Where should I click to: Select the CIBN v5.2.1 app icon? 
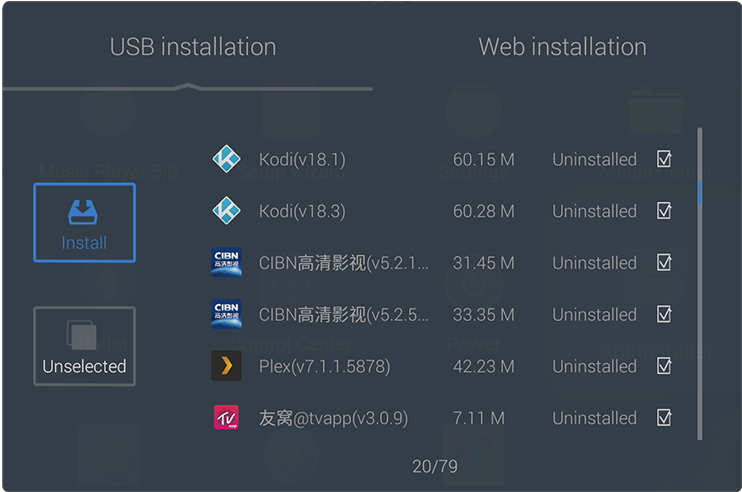[x=226, y=262]
